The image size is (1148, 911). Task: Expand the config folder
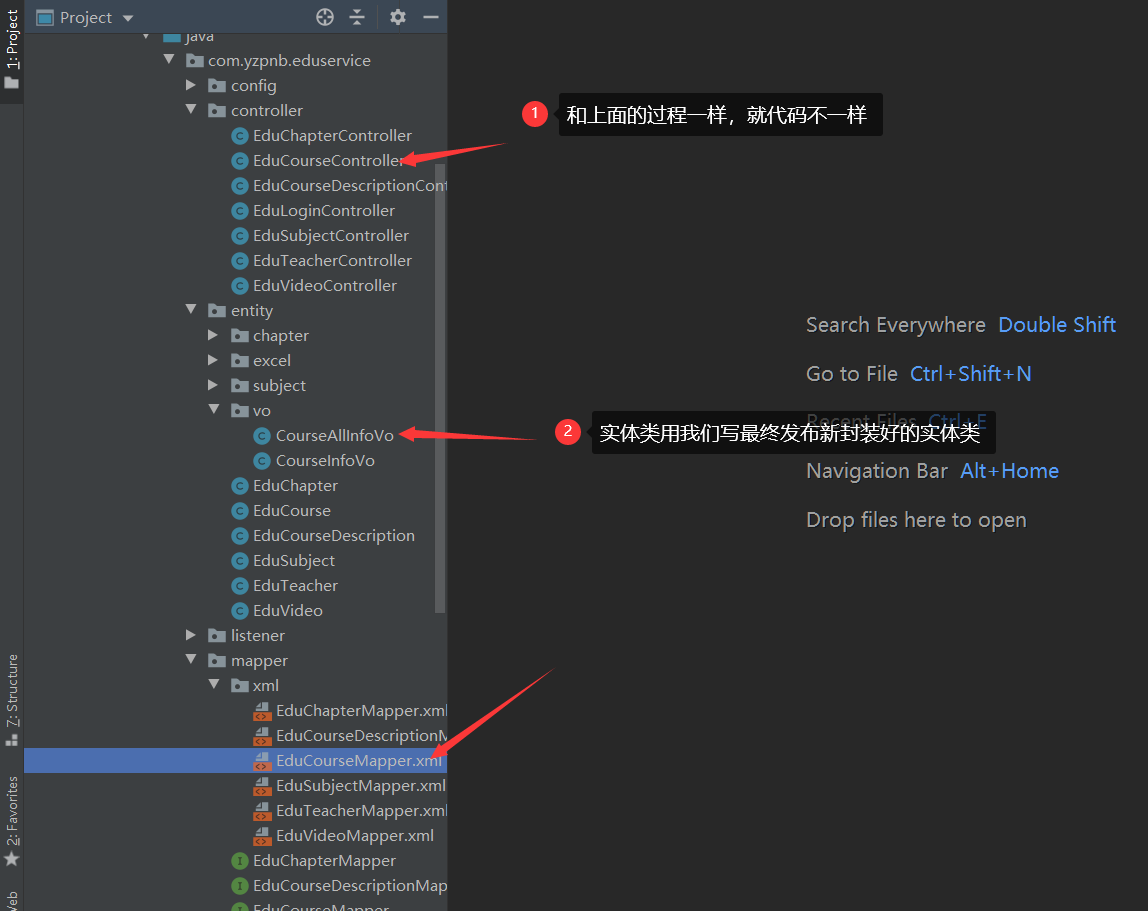point(192,85)
